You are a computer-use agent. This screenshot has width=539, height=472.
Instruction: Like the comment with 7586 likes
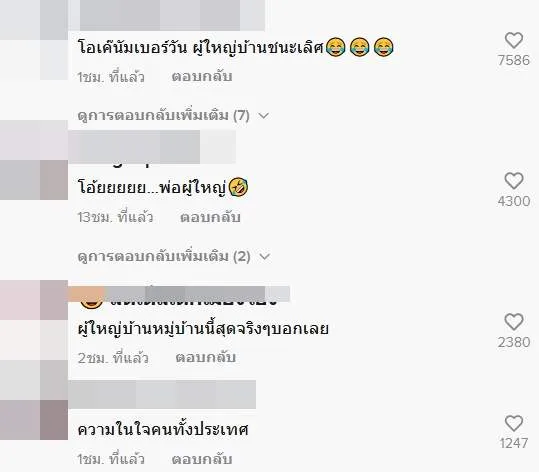click(514, 41)
